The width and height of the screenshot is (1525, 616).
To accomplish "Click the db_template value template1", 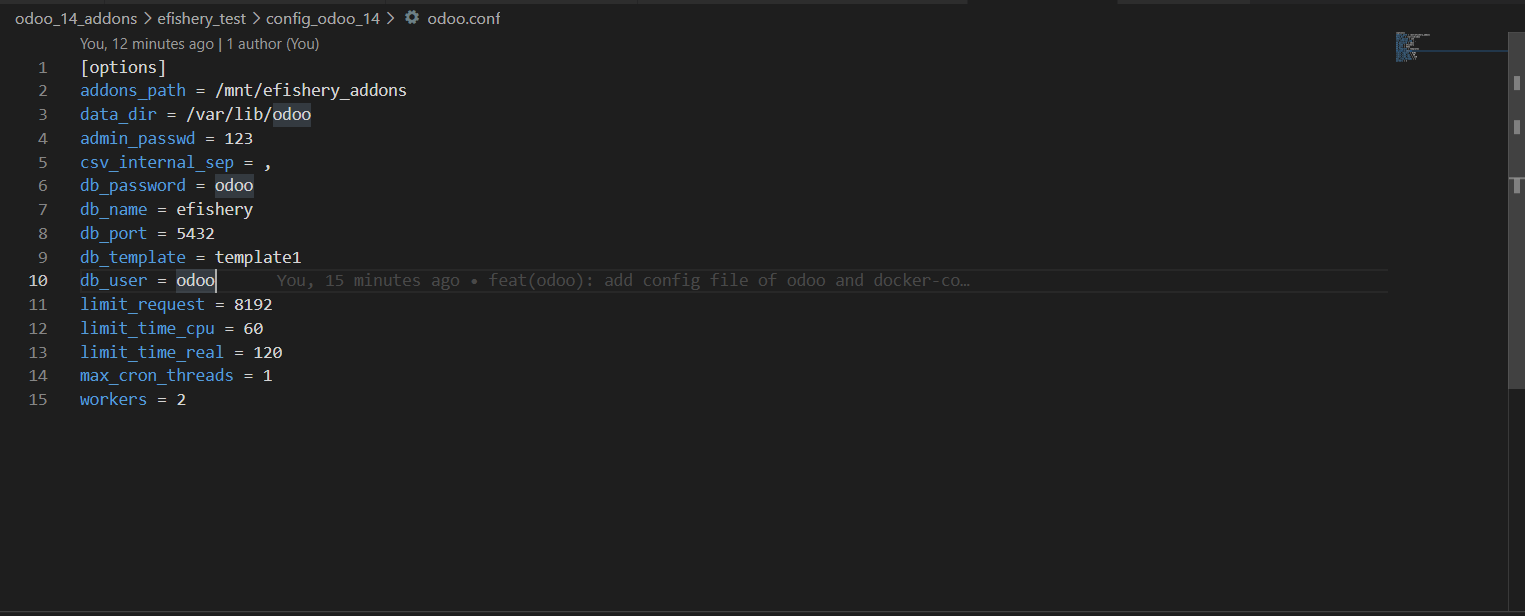I will point(258,256).
